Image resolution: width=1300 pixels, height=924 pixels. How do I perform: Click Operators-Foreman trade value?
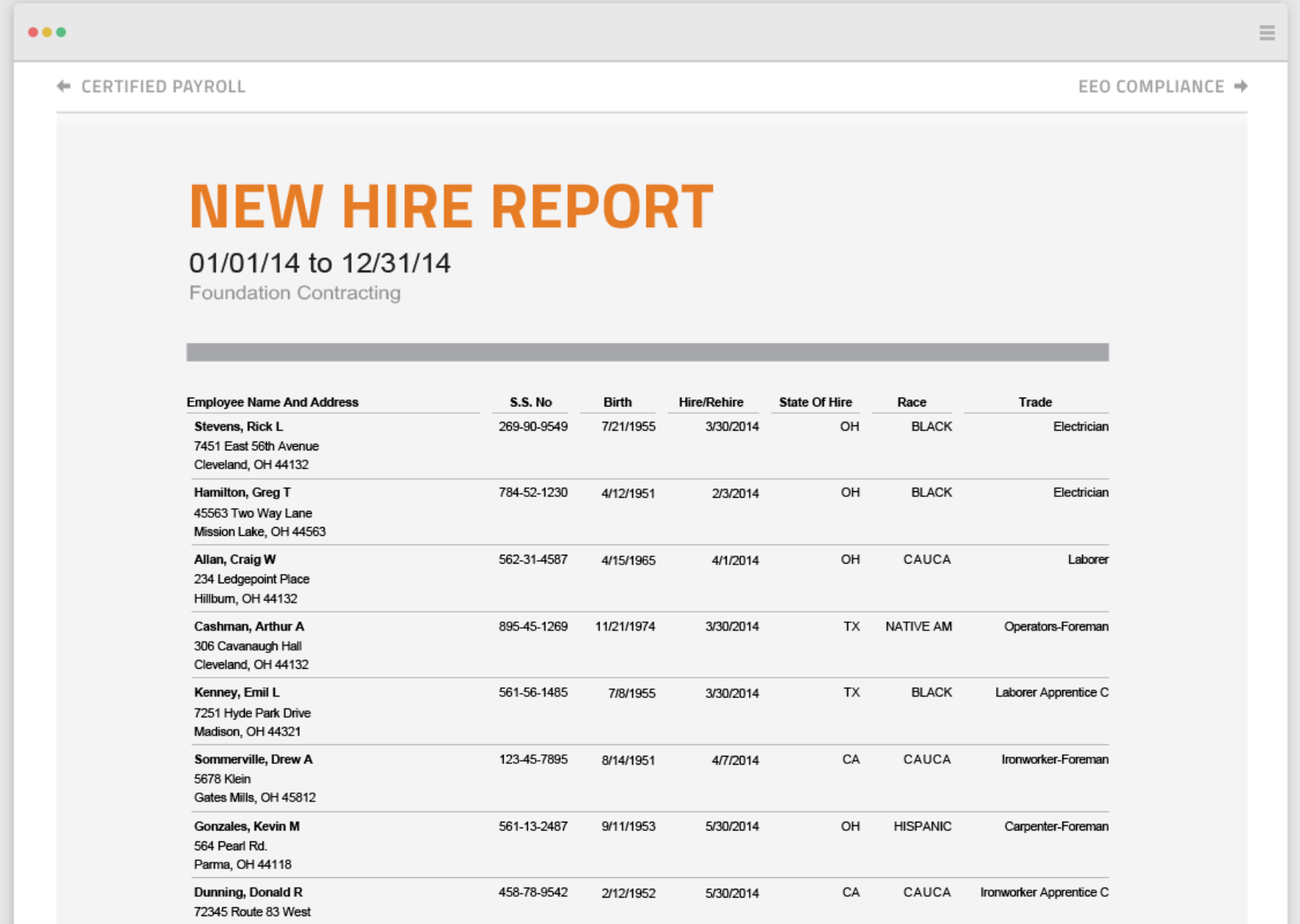[x=1056, y=626]
